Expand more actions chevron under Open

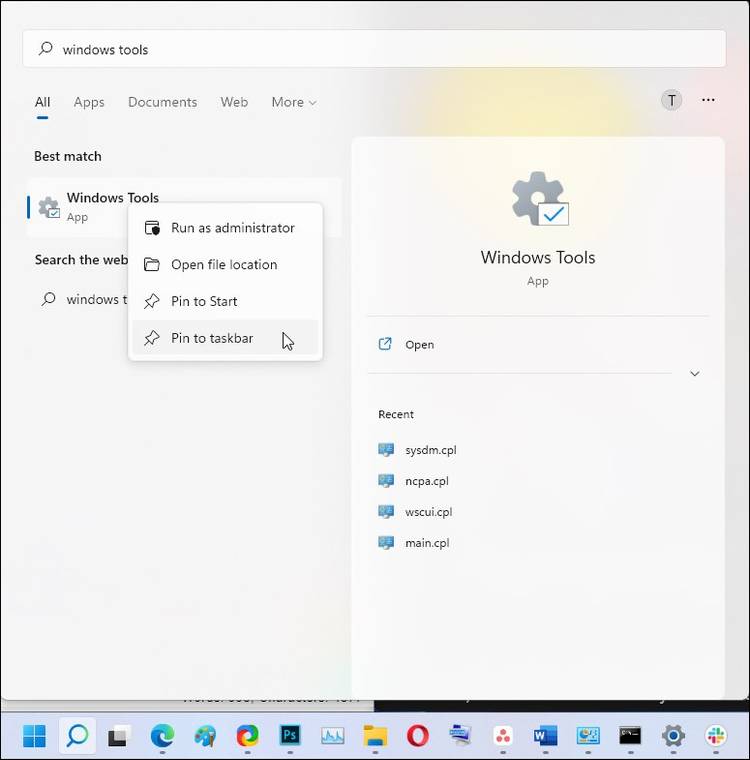[x=694, y=374]
